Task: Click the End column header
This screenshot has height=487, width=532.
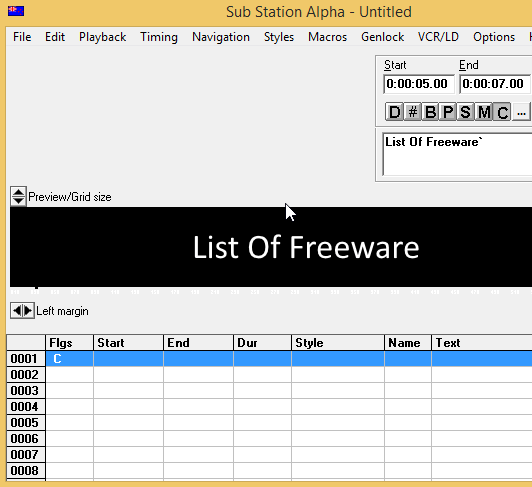Action: click(198, 343)
